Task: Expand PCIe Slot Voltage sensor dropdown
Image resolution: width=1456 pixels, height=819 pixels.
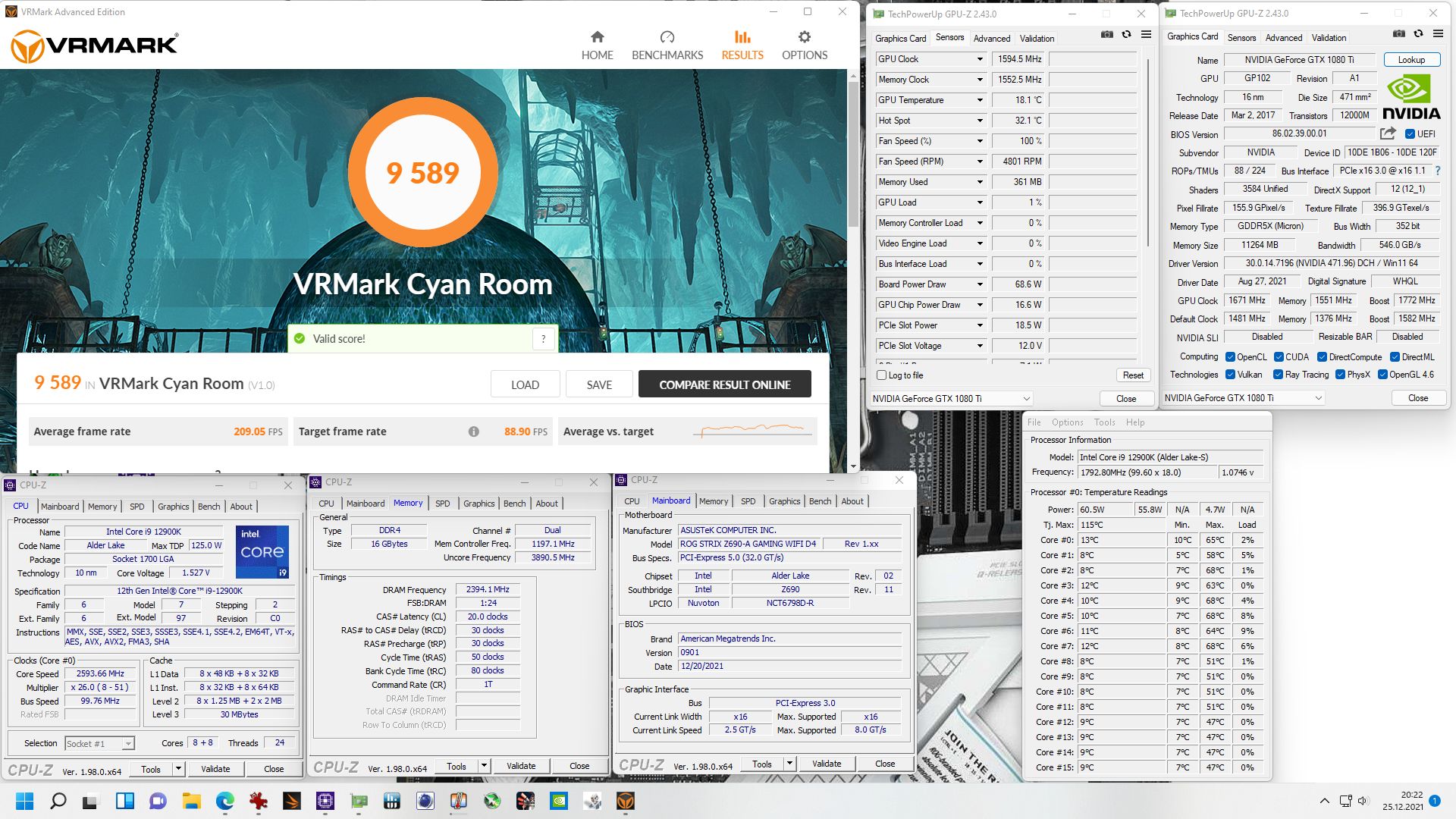Action: pos(979,346)
